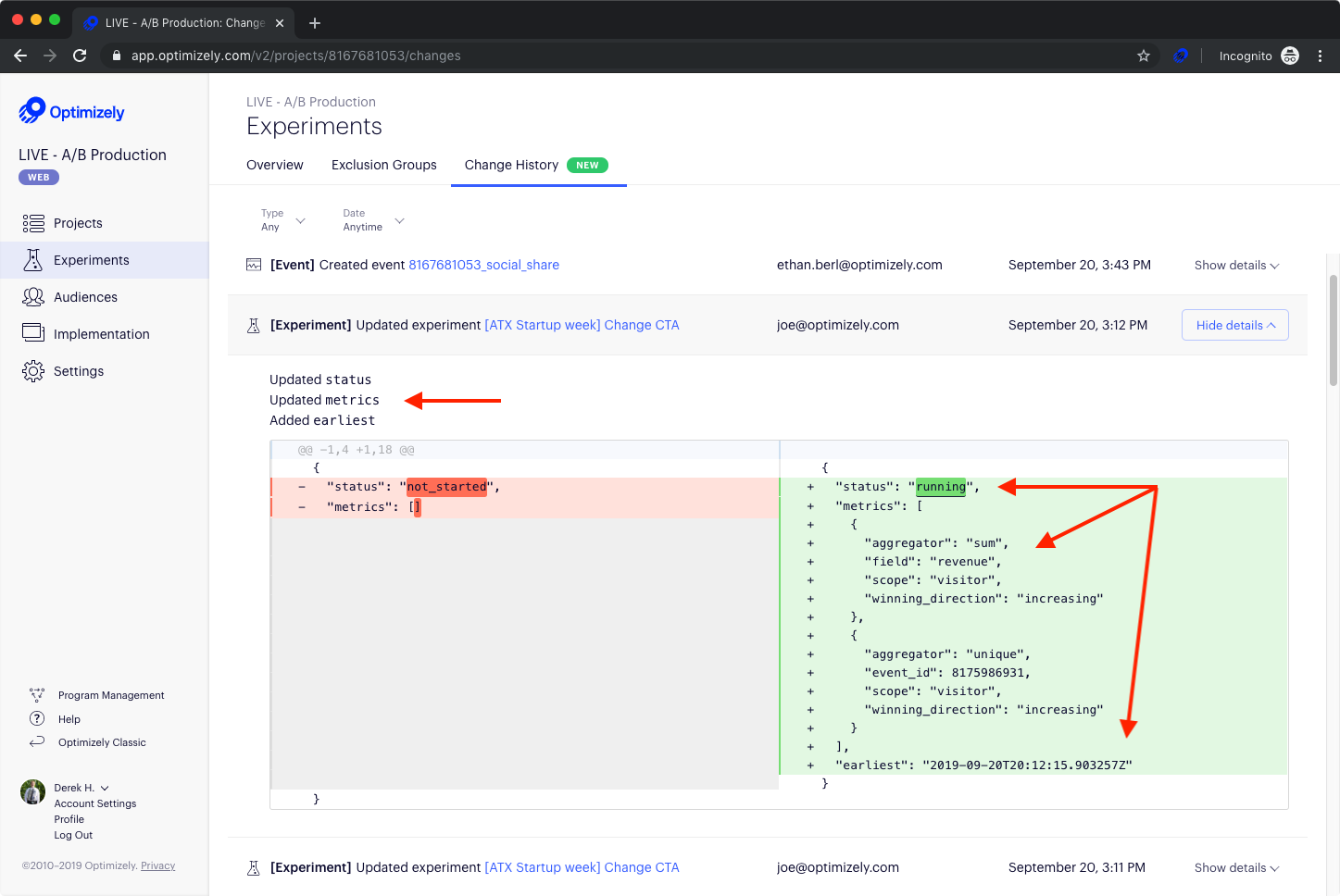Log Out of Optimizely
The height and width of the screenshot is (896, 1340).
(x=73, y=835)
